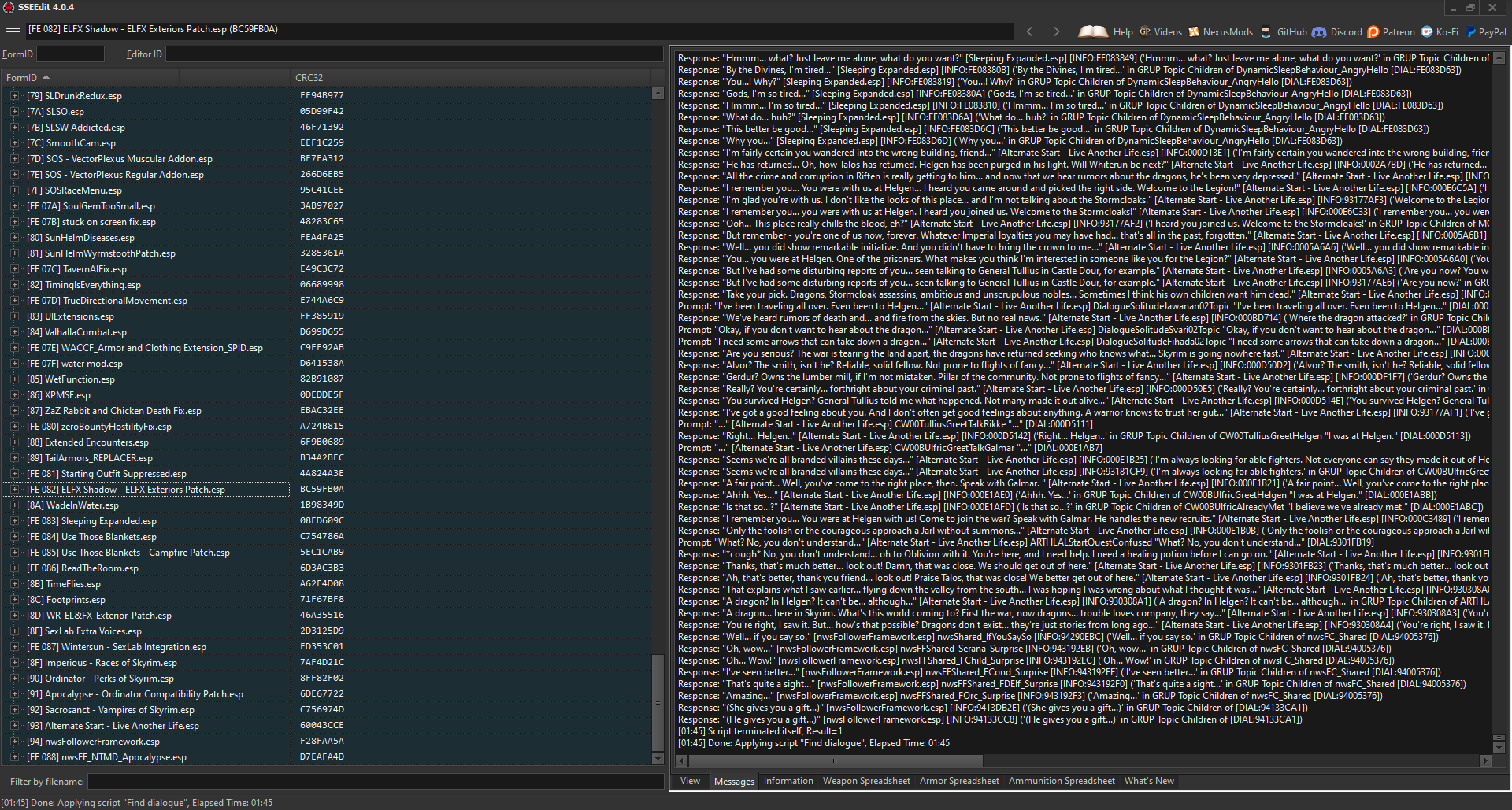This screenshot has height=810, width=1512.
Task: Click the Editor ID input field
Action: [x=414, y=54]
